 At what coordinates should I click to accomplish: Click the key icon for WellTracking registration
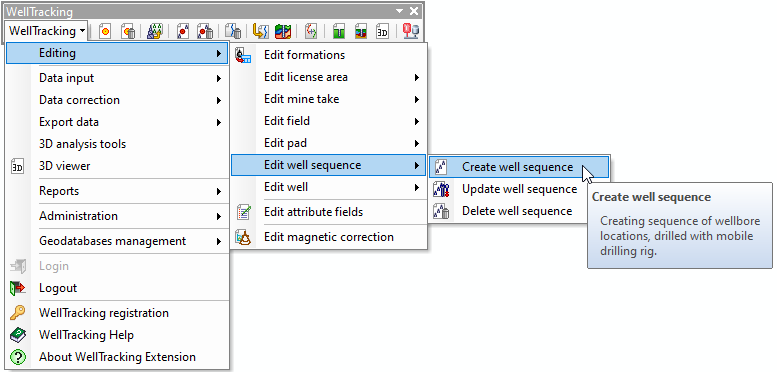pos(17,313)
